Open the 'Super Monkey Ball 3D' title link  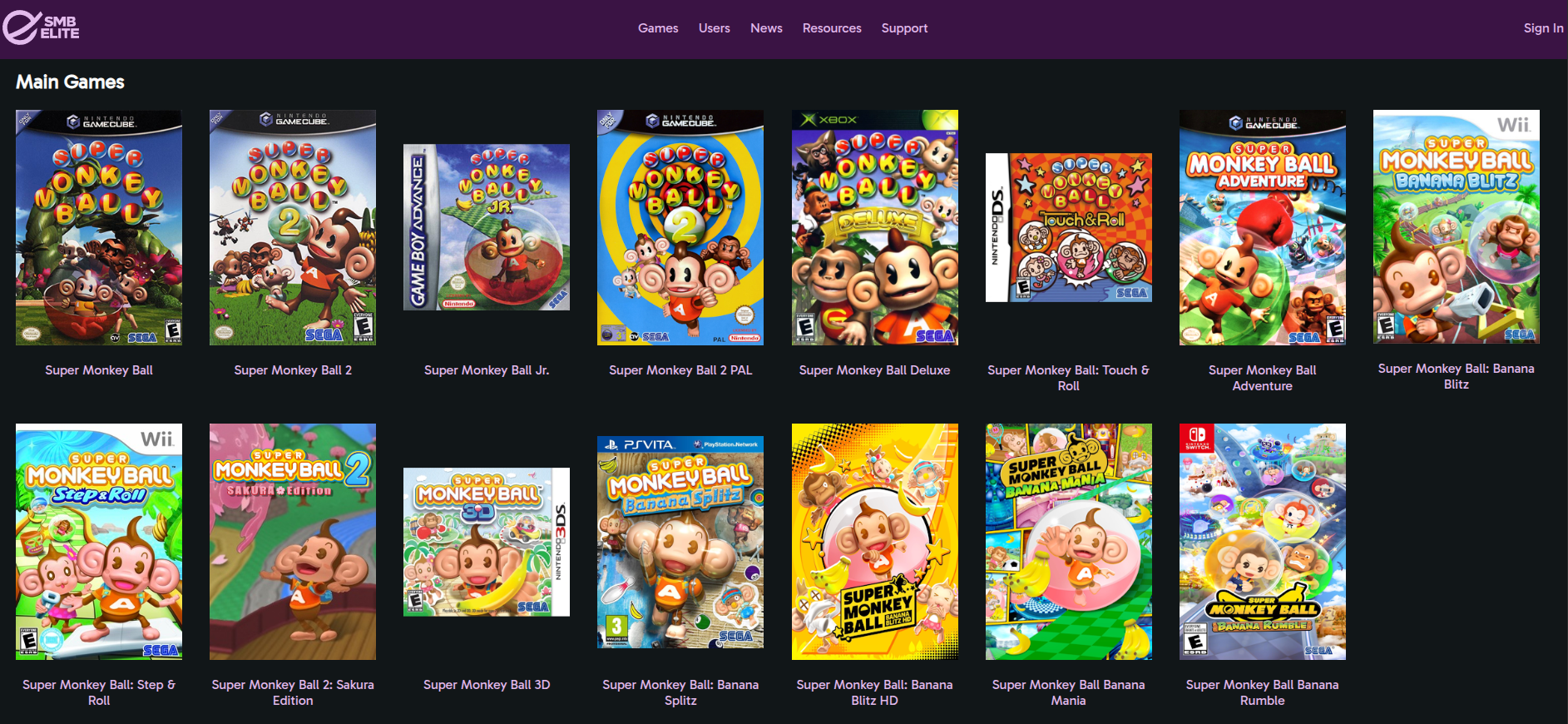pyautogui.click(x=487, y=685)
